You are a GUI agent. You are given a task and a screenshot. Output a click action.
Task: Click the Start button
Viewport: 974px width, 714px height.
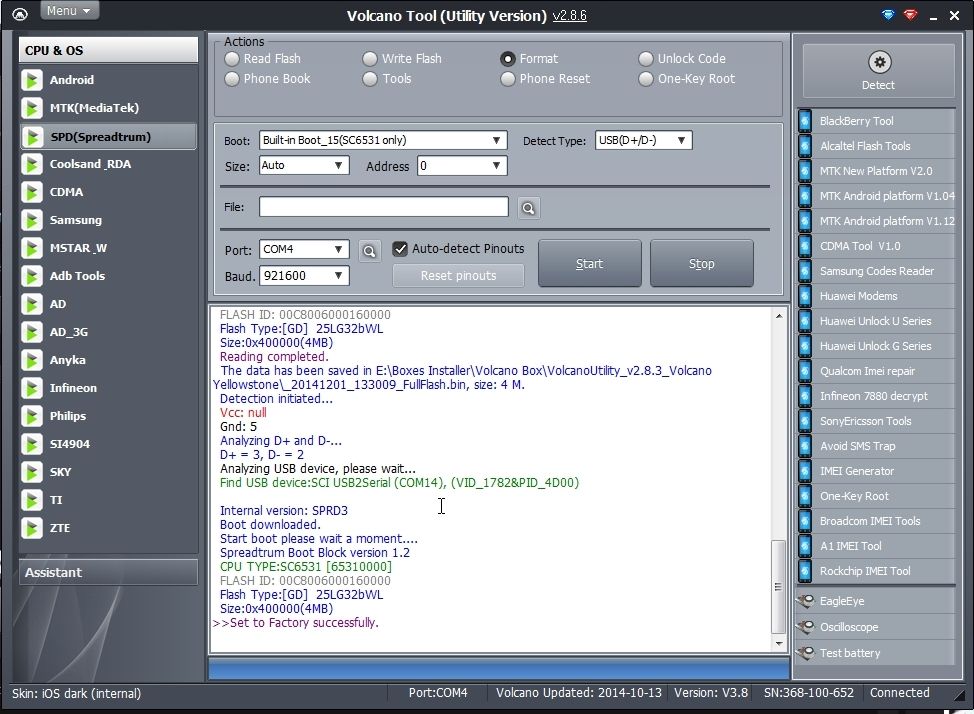point(589,263)
